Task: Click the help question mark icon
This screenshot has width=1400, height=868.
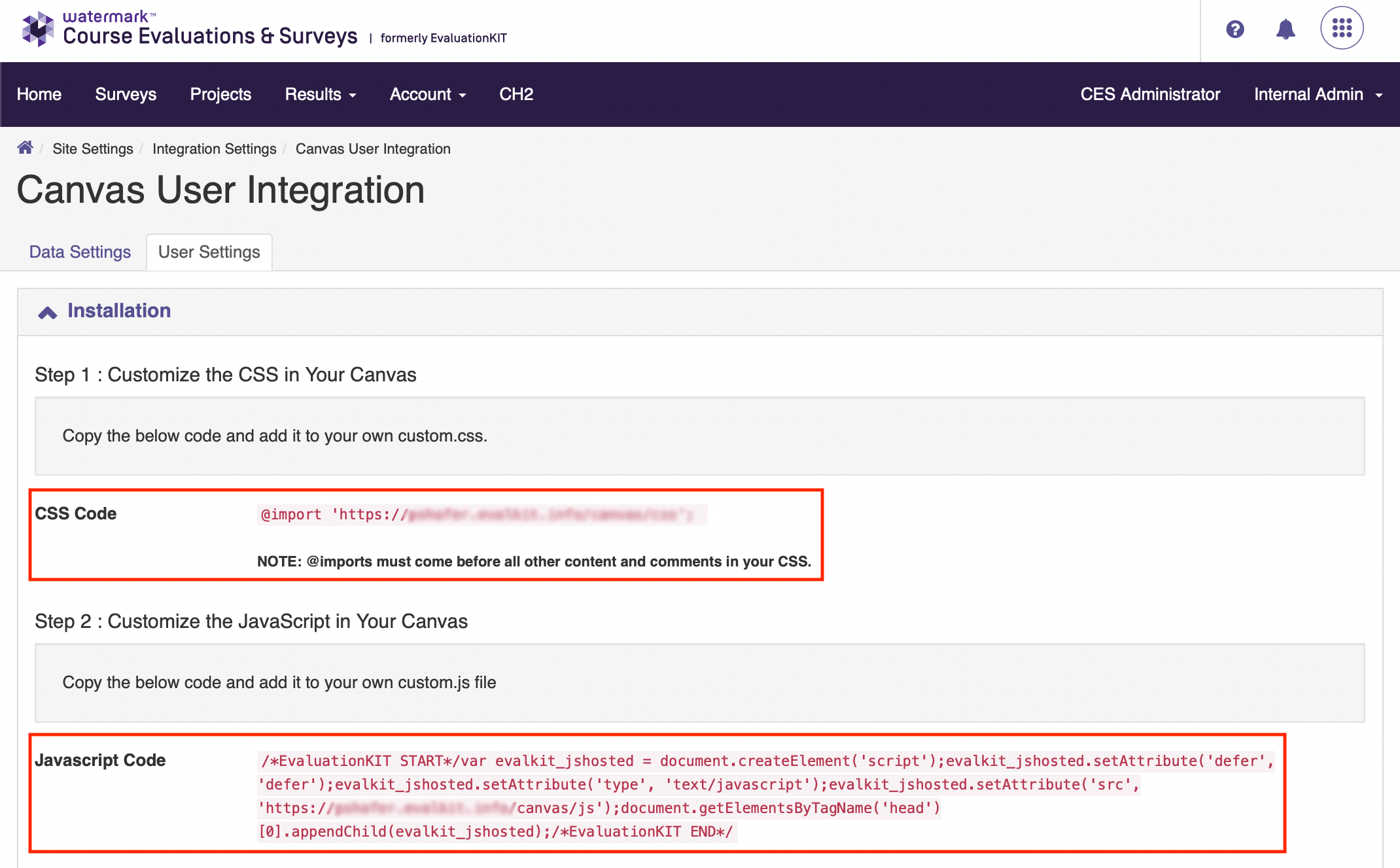Action: [x=1234, y=29]
